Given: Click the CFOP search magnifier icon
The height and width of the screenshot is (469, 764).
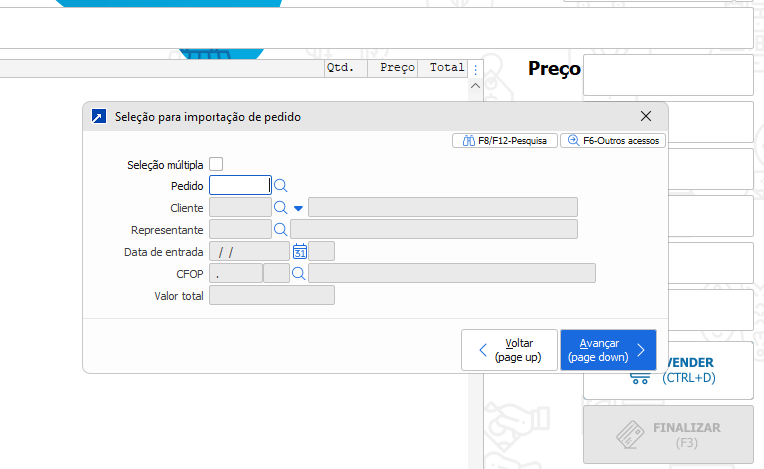Looking at the screenshot, I should tap(299, 274).
